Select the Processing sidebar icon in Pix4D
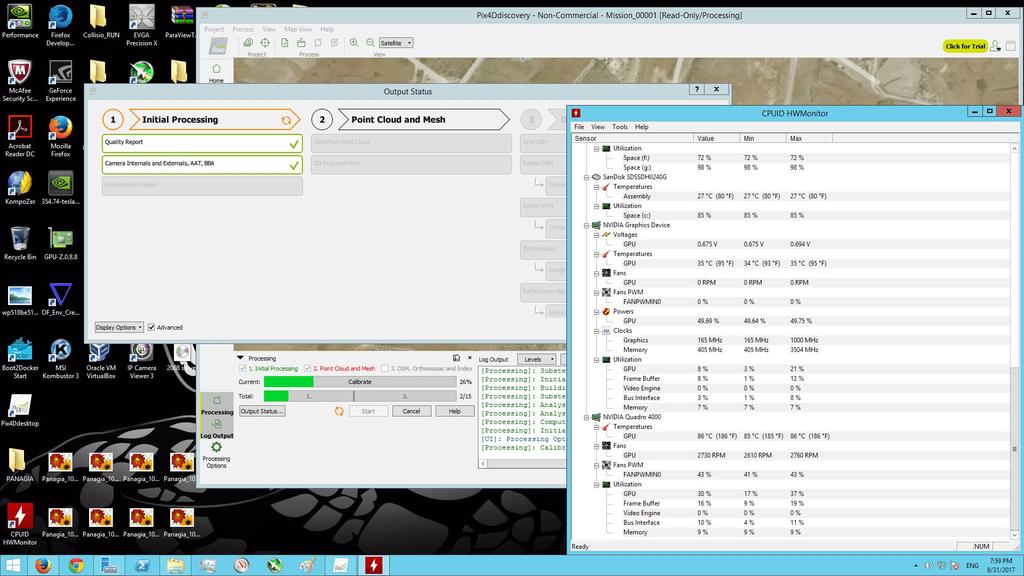The width and height of the screenshot is (1024, 576). 217,400
